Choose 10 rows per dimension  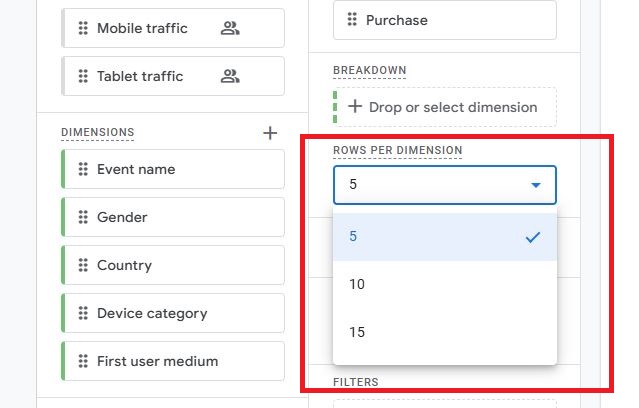(x=445, y=284)
